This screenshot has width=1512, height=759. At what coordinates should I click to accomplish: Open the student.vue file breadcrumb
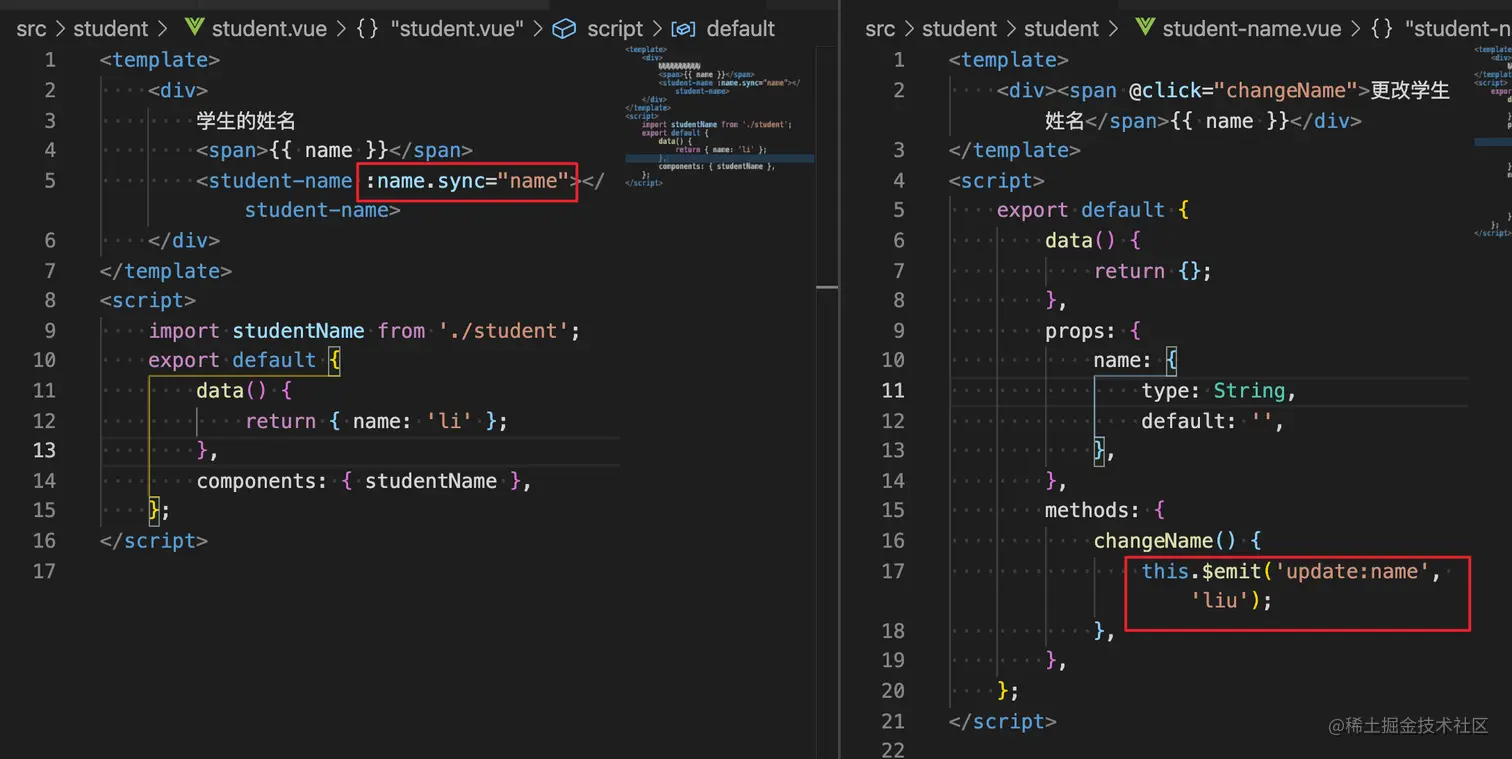269,29
